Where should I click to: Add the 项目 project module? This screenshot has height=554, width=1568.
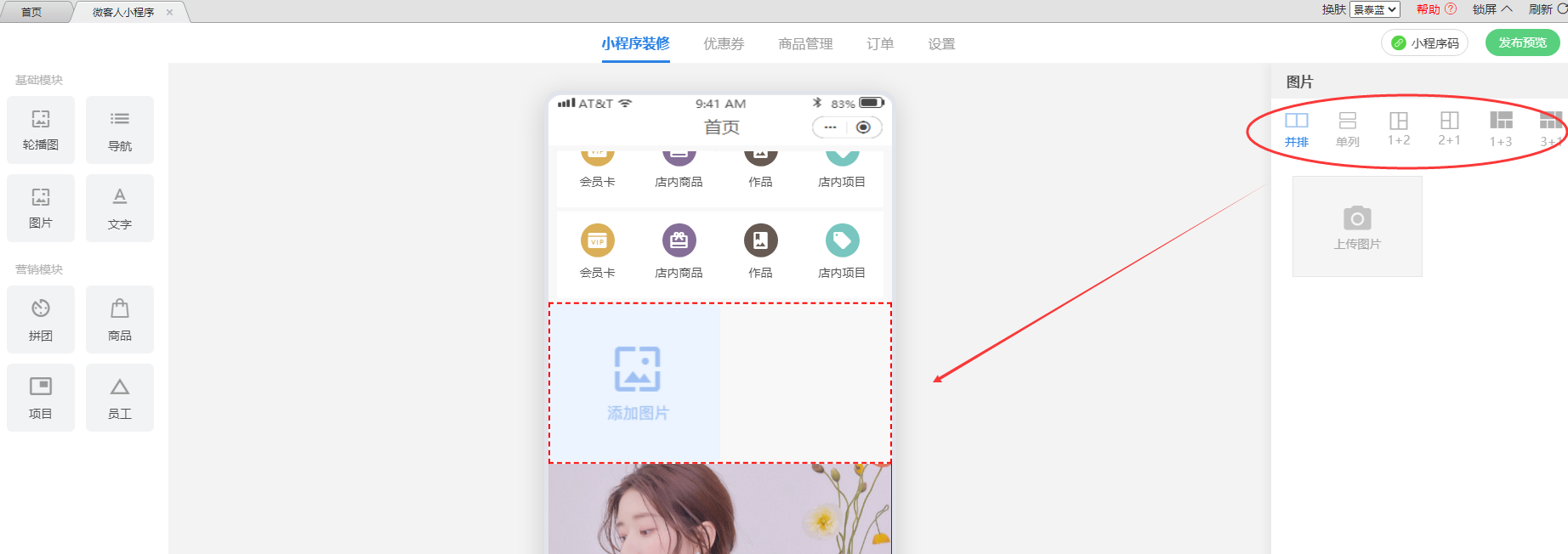[x=41, y=398]
